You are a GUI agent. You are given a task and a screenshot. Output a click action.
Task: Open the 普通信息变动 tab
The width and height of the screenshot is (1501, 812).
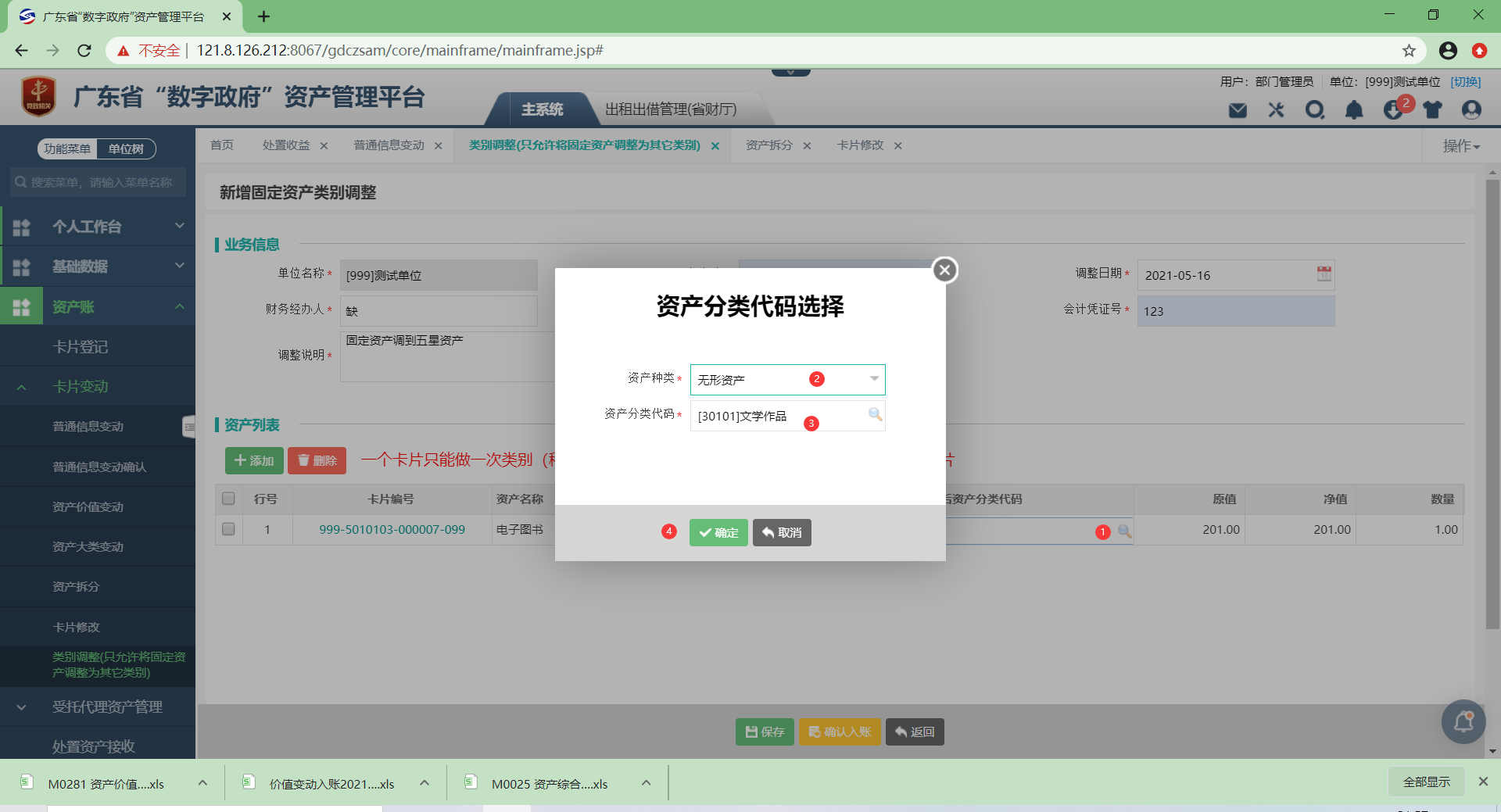pos(389,145)
